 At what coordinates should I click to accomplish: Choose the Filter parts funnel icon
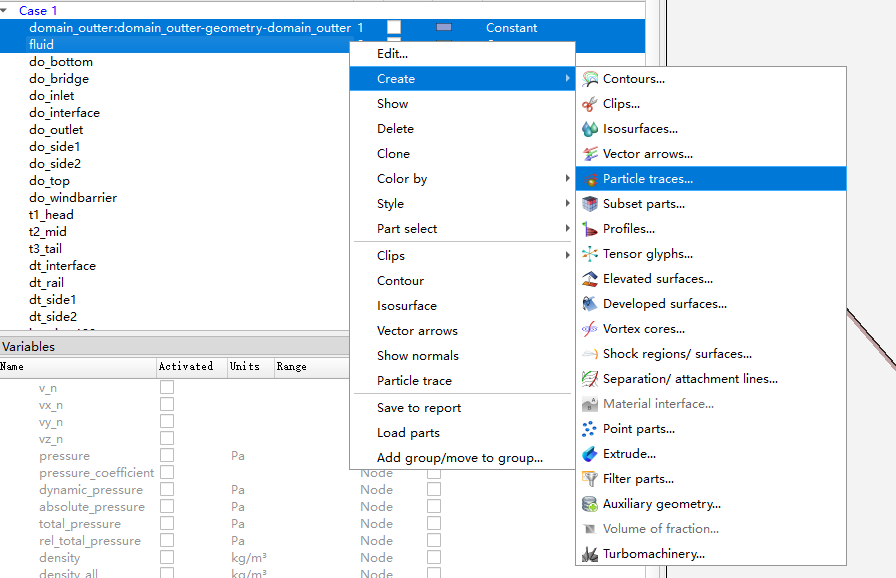590,479
